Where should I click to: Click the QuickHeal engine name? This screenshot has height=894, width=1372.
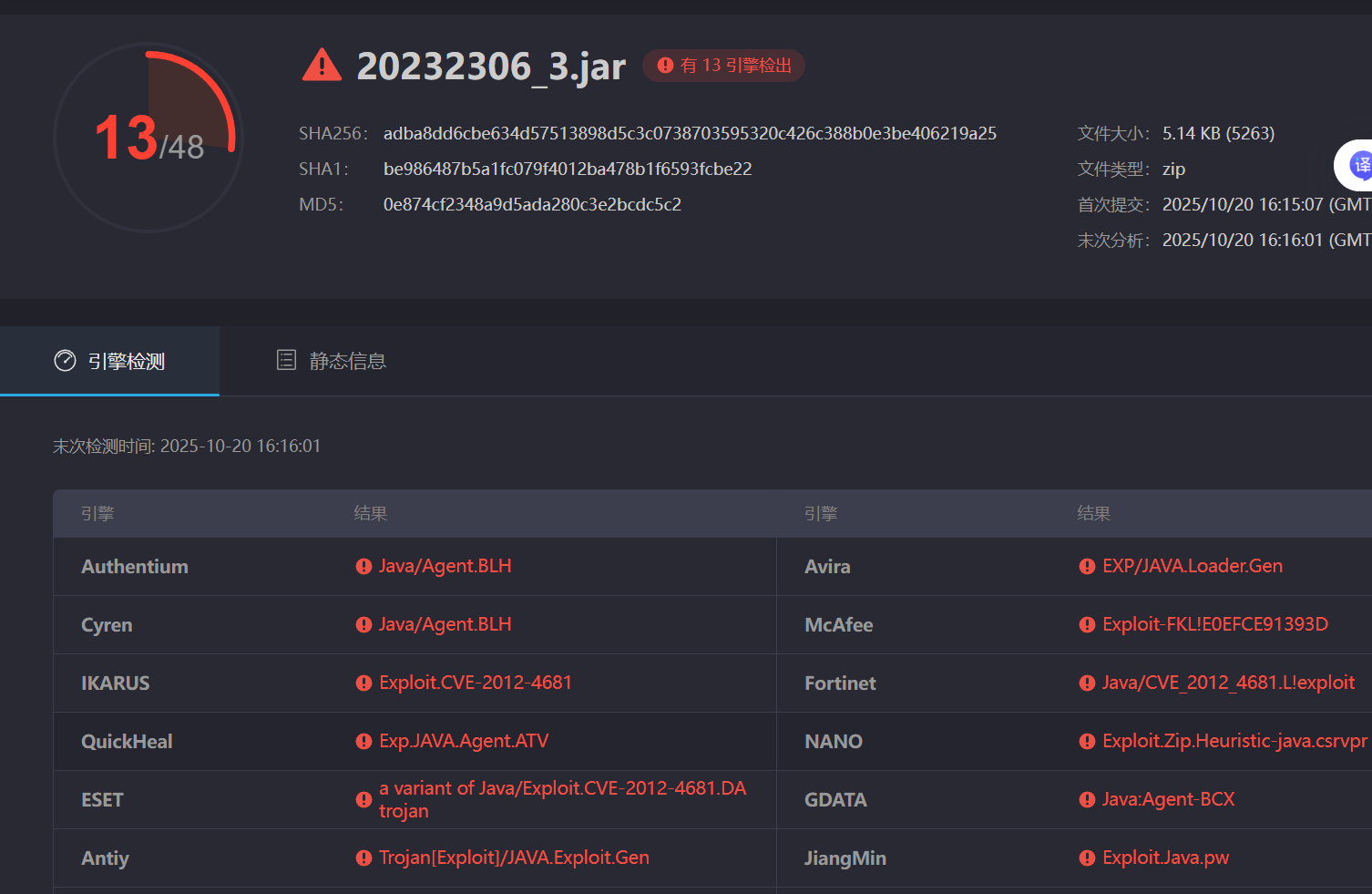127,742
